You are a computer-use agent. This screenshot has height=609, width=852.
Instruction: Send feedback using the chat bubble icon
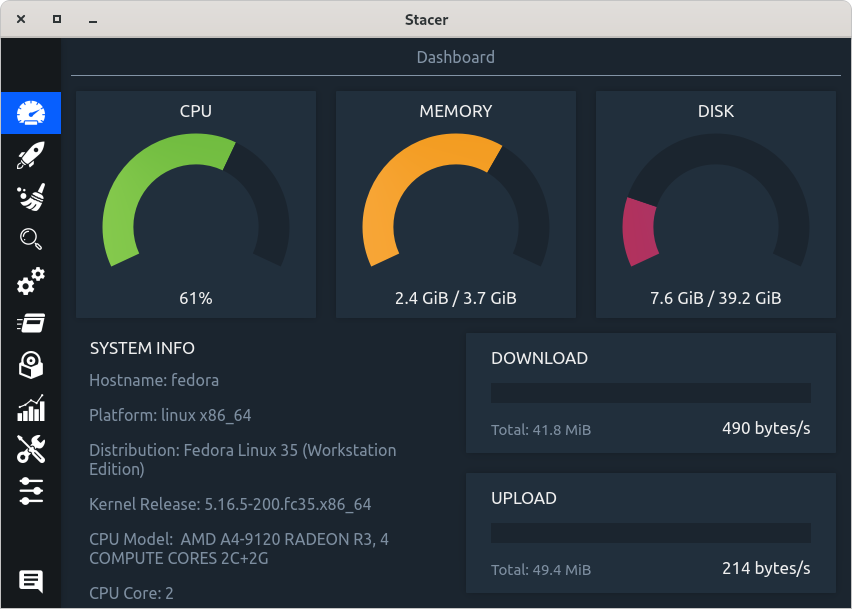(x=30, y=581)
